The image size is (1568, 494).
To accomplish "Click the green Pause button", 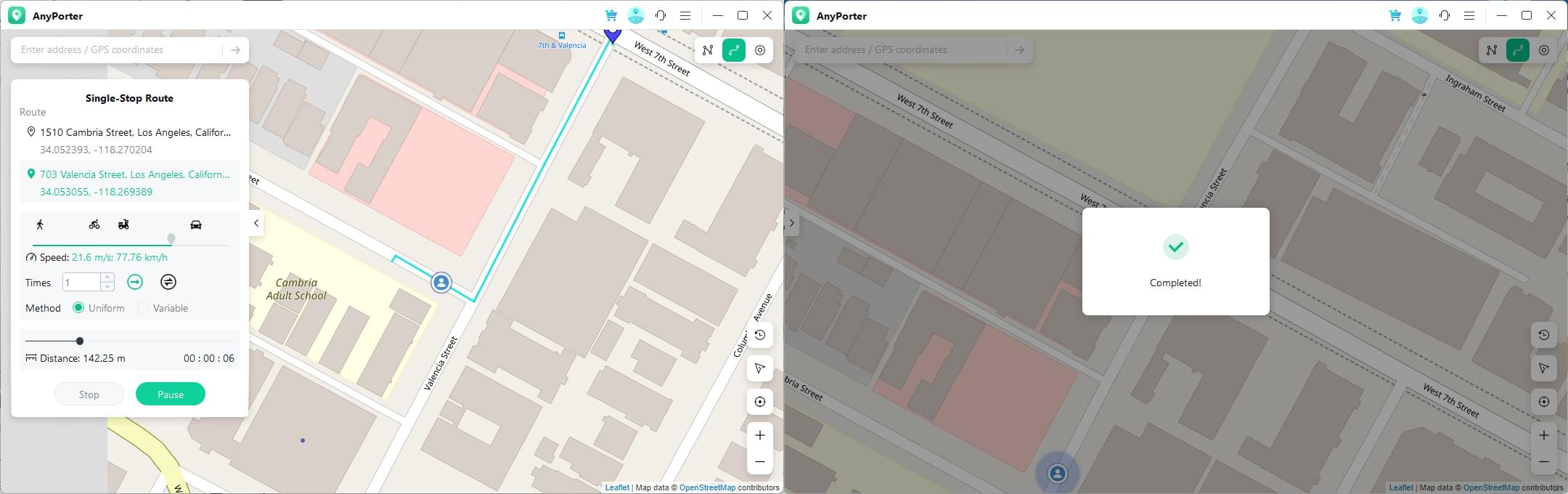I will pos(171,394).
